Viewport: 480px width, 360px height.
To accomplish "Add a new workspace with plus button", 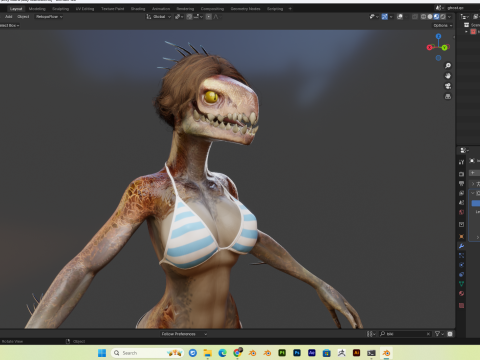I will coord(290,9).
